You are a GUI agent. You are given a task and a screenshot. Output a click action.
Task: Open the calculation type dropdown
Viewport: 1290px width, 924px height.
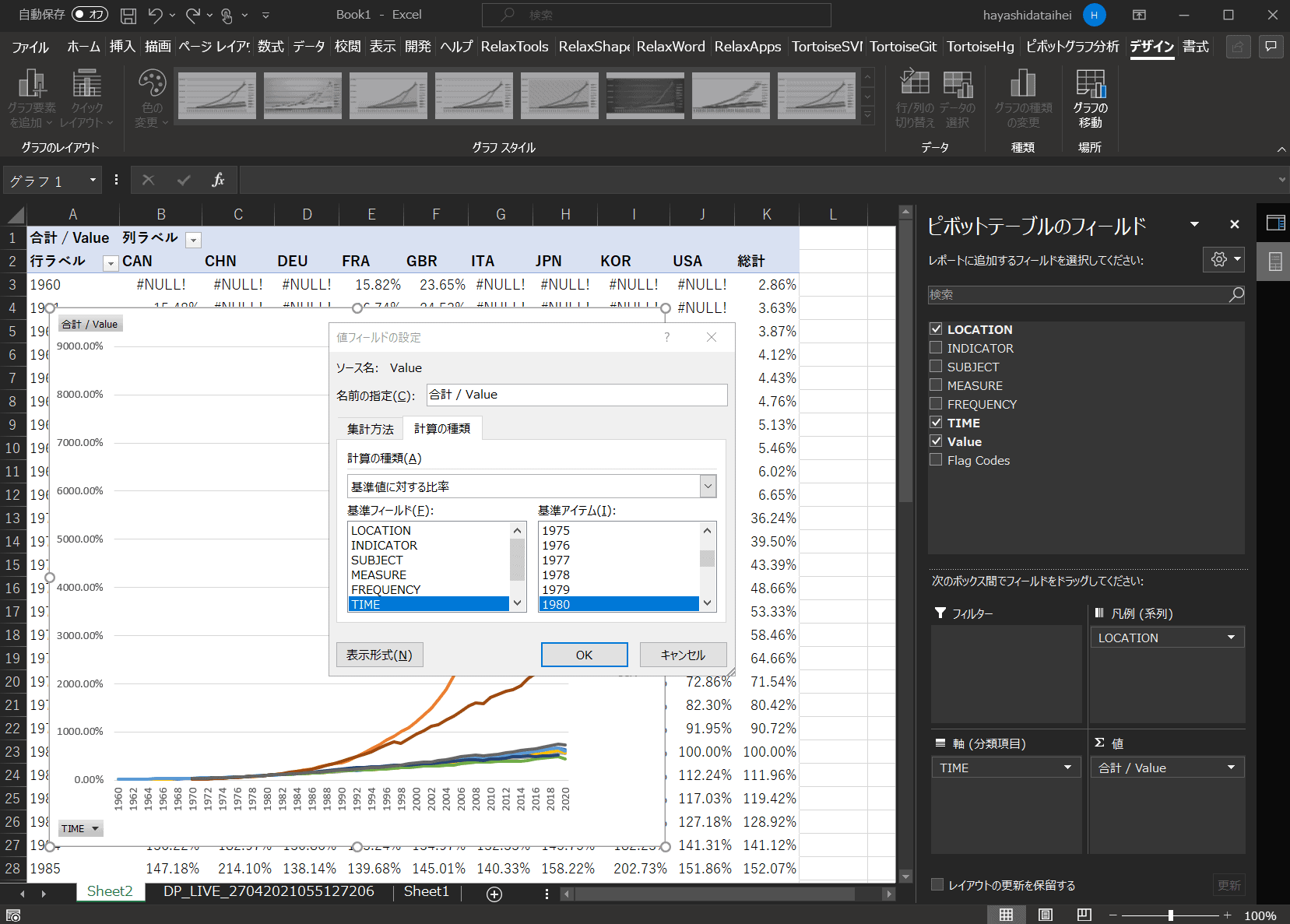tap(708, 487)
